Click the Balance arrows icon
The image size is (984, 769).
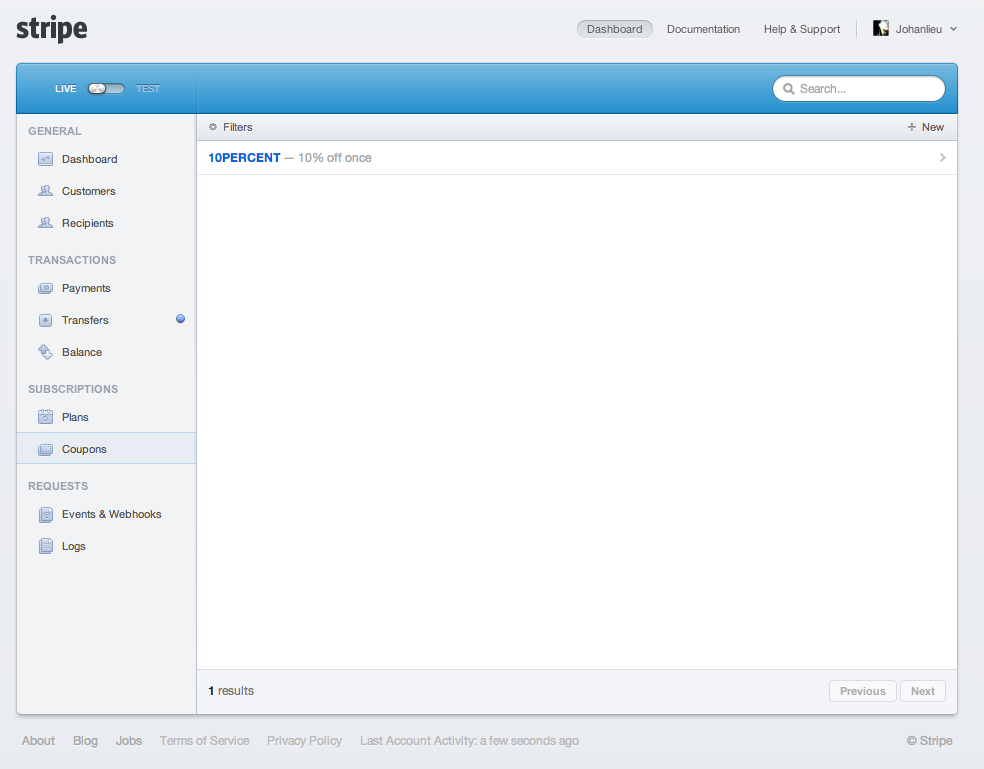pyautogui.click(x=45, y=352)
